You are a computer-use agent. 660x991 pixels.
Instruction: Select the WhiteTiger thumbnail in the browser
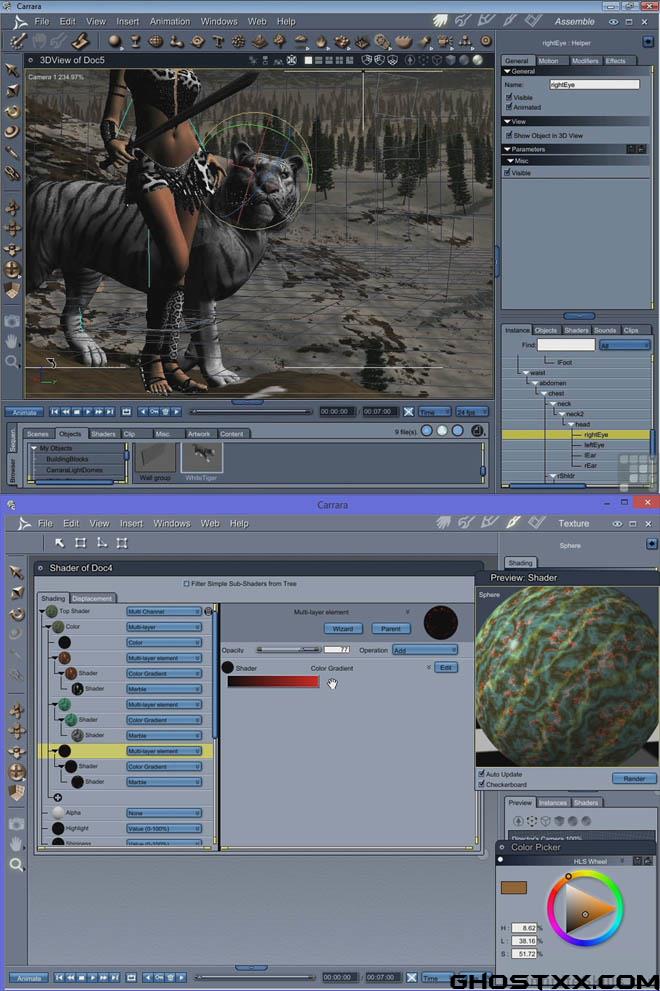tap(202, 458)
